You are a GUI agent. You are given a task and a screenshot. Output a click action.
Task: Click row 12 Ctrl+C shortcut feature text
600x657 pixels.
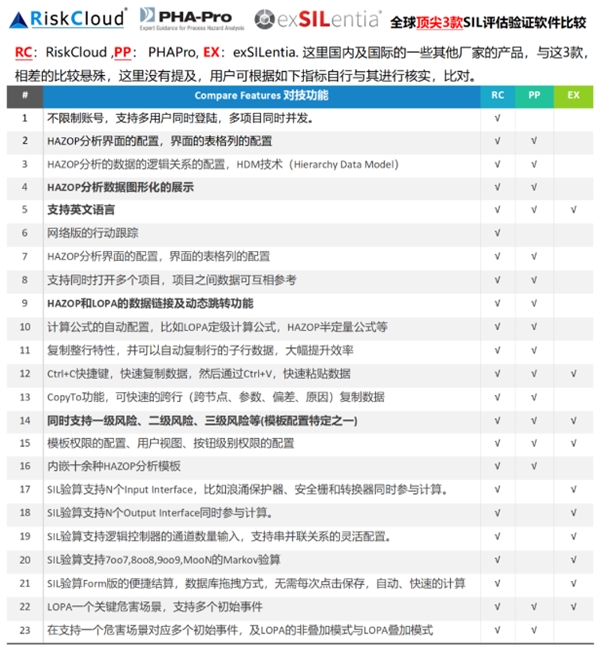[198, 373]
